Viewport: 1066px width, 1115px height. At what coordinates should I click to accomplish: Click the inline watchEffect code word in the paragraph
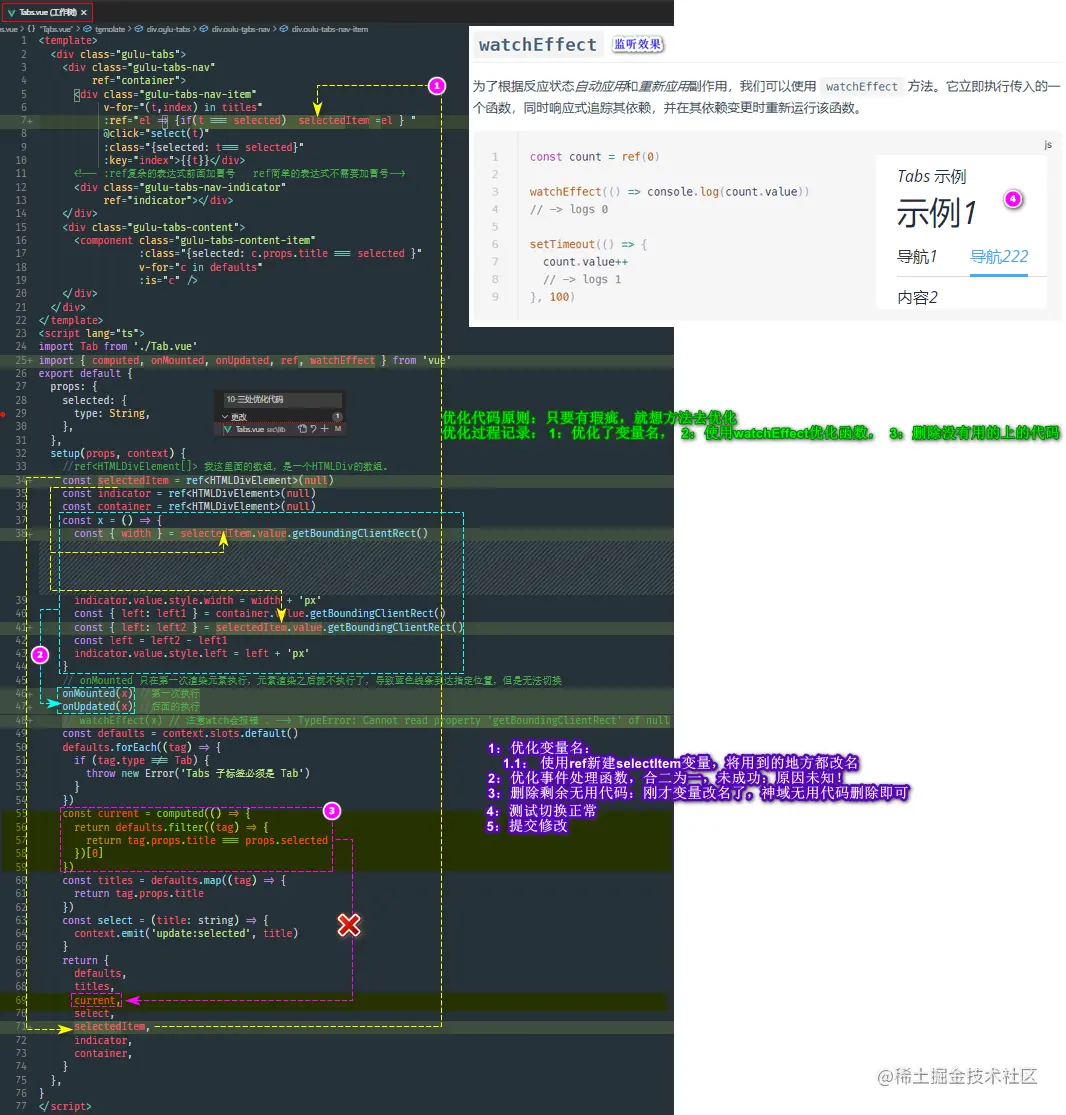point(861,87)
